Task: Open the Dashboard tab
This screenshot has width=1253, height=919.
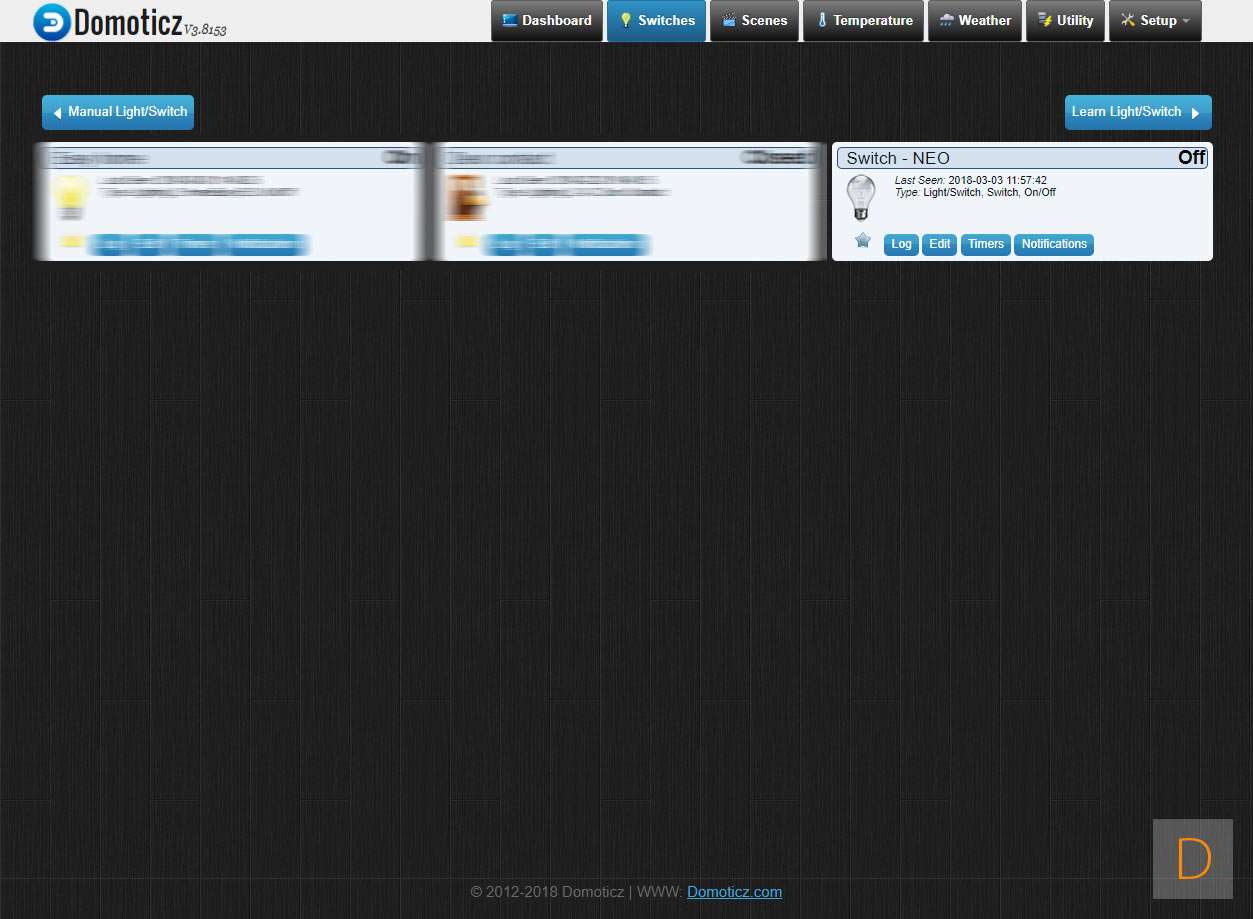Action: (547, 21)
